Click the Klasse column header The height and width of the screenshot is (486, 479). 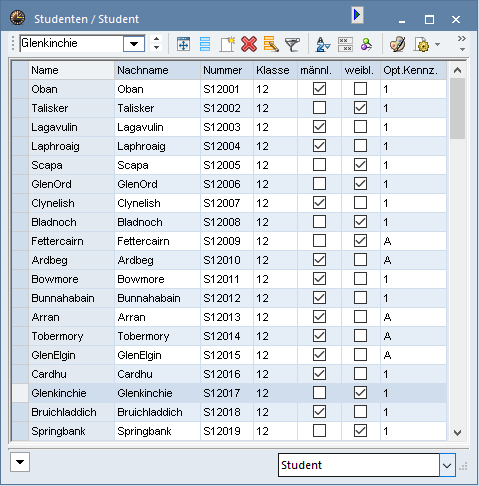coord(275,70)
